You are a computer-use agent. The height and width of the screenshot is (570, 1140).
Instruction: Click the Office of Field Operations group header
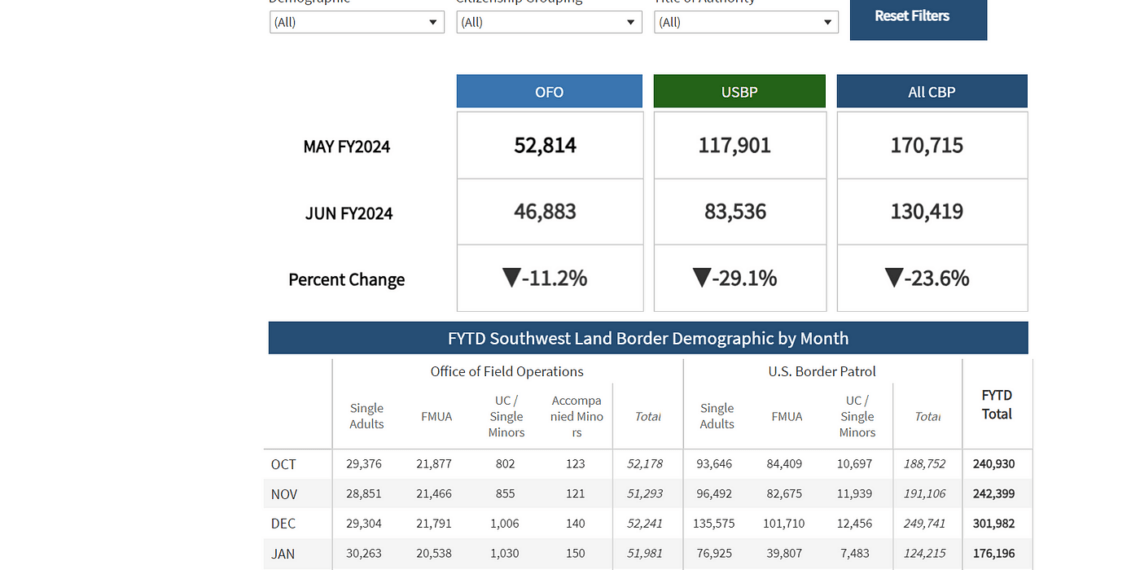coord(507,371)
